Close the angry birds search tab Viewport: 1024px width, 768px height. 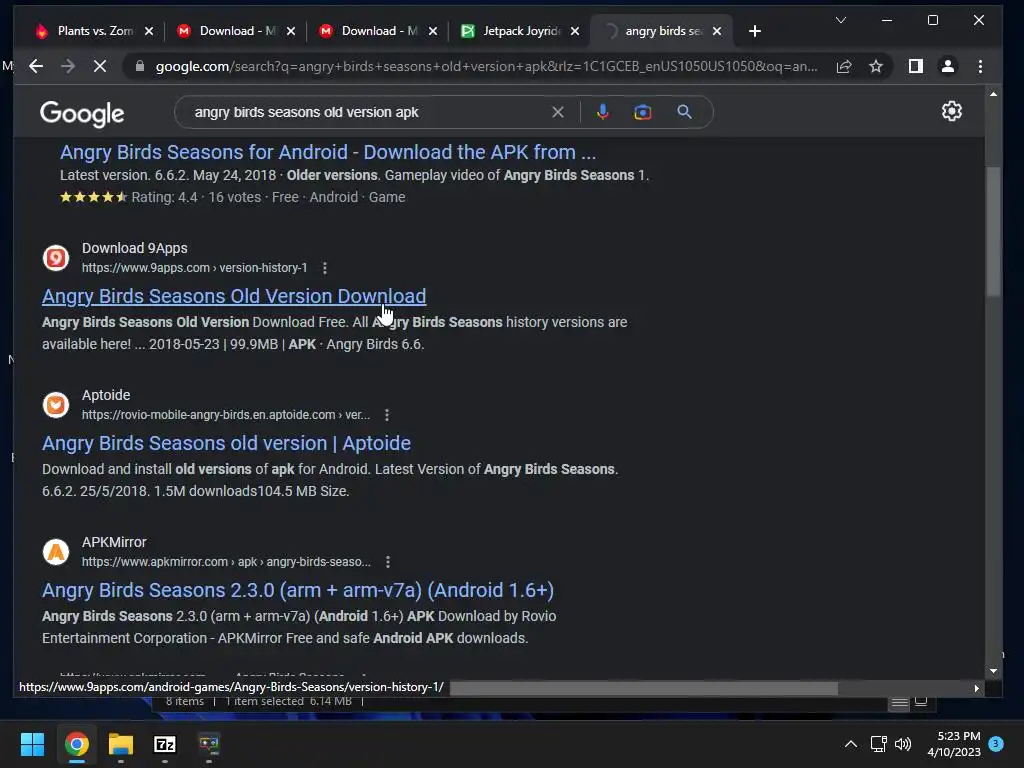(717, 31)
